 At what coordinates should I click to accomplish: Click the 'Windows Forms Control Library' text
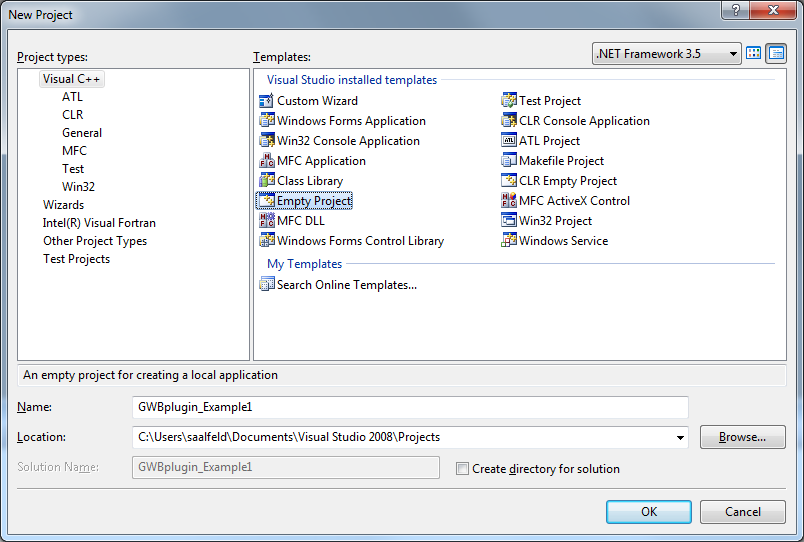coord(360,241)
